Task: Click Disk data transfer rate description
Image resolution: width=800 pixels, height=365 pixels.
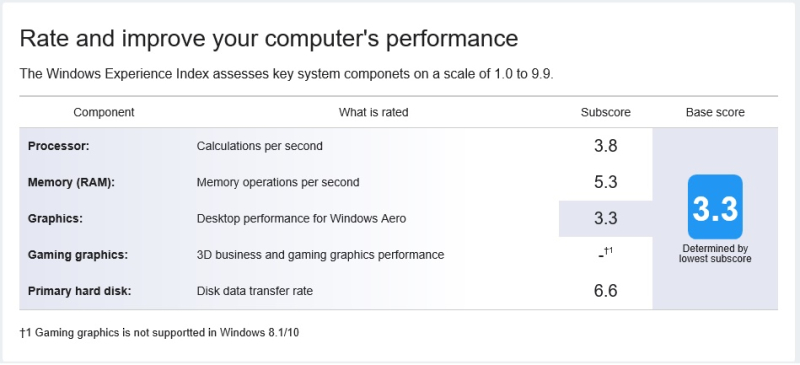Action: (x=255, y=291)
